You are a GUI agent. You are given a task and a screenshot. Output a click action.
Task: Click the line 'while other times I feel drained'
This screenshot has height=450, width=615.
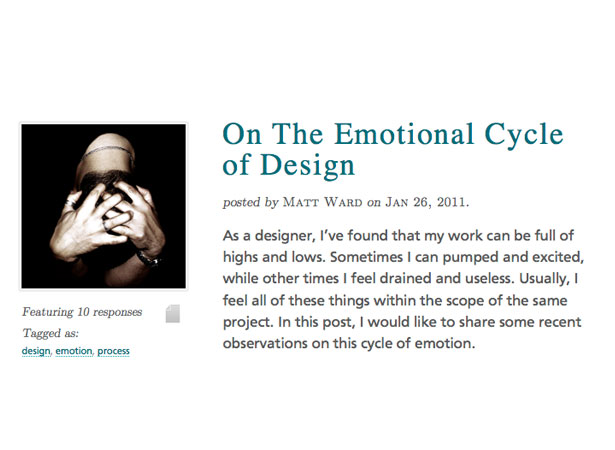(400, 279)
